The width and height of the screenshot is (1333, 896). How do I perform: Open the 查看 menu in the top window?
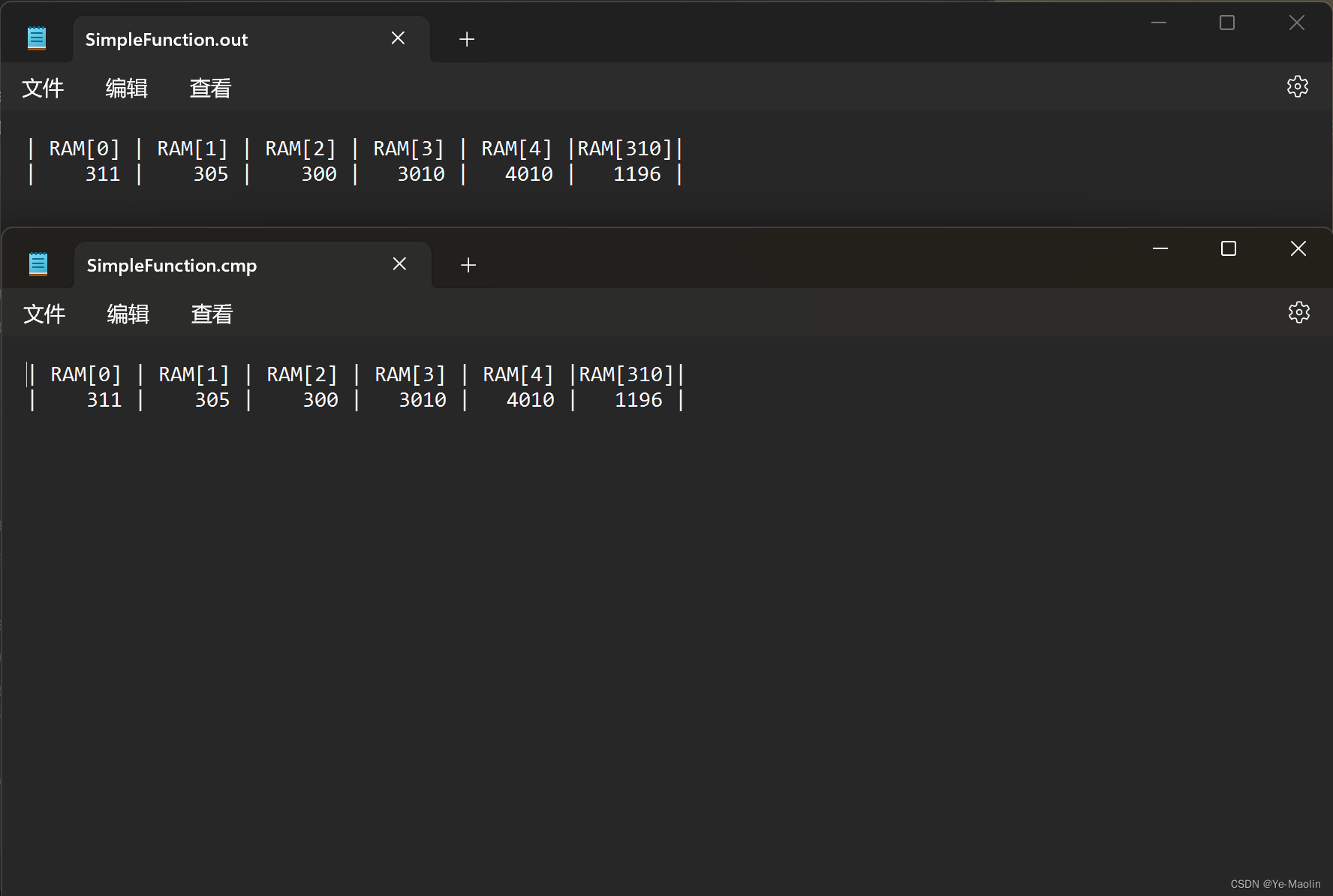coord(211,88)
